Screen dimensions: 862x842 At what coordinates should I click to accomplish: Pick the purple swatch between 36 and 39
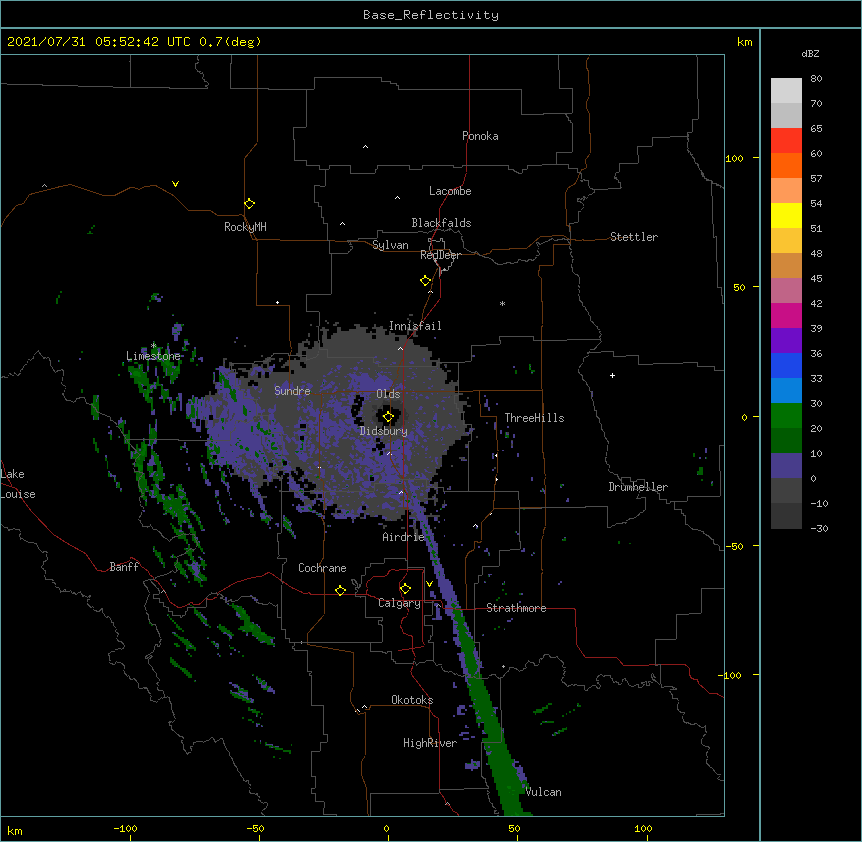(x=786, y=340)
